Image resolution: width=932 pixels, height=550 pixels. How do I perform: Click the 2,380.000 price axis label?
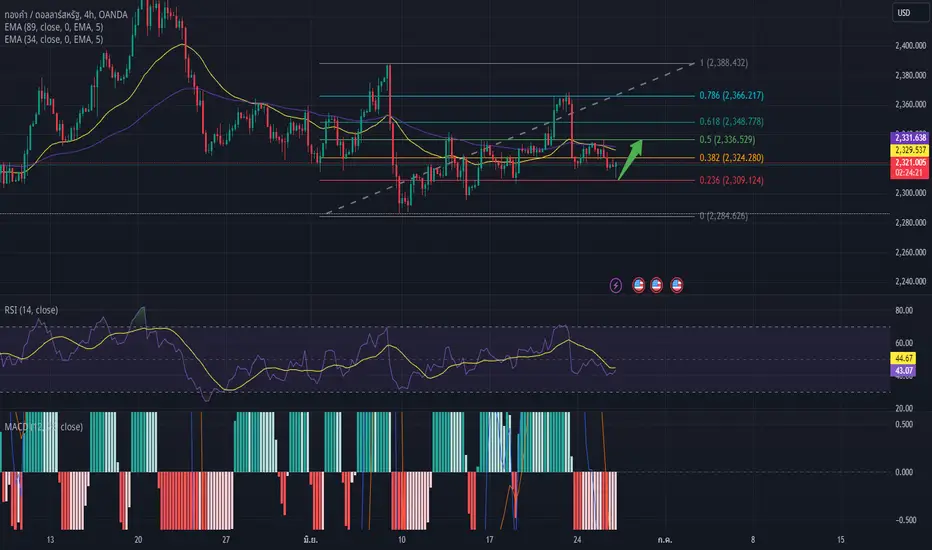pyautogui.click(x=910, y=76)
